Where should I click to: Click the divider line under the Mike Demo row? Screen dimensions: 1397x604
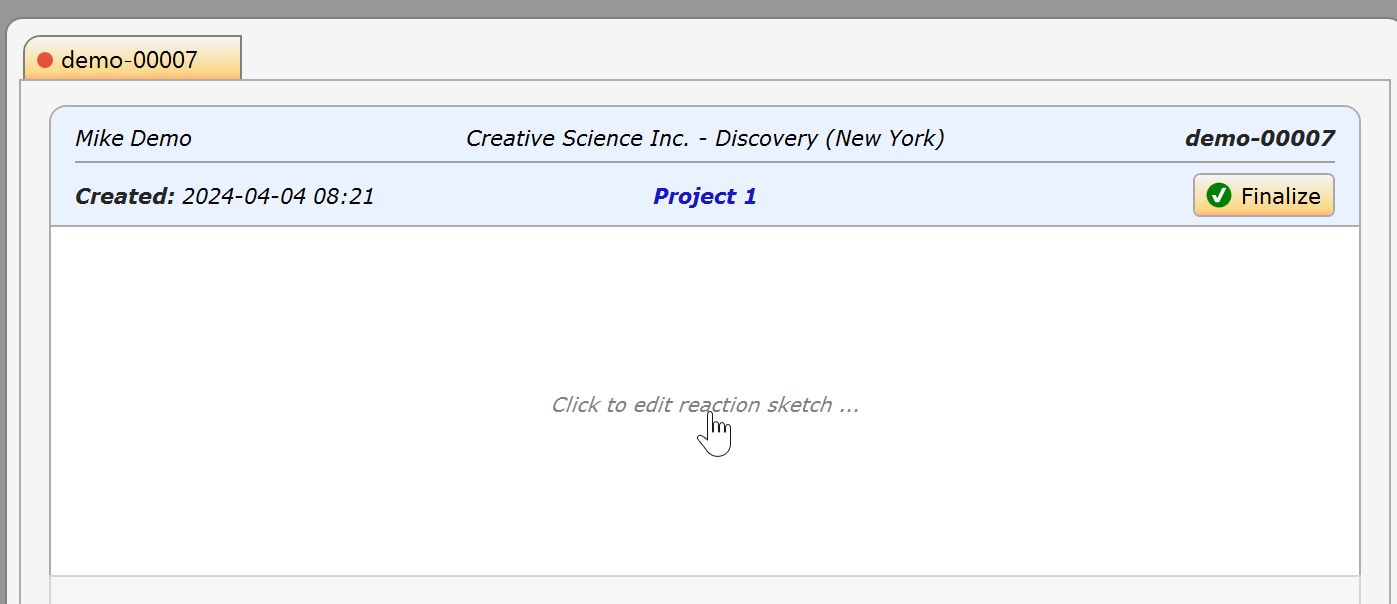pos(705,161)
